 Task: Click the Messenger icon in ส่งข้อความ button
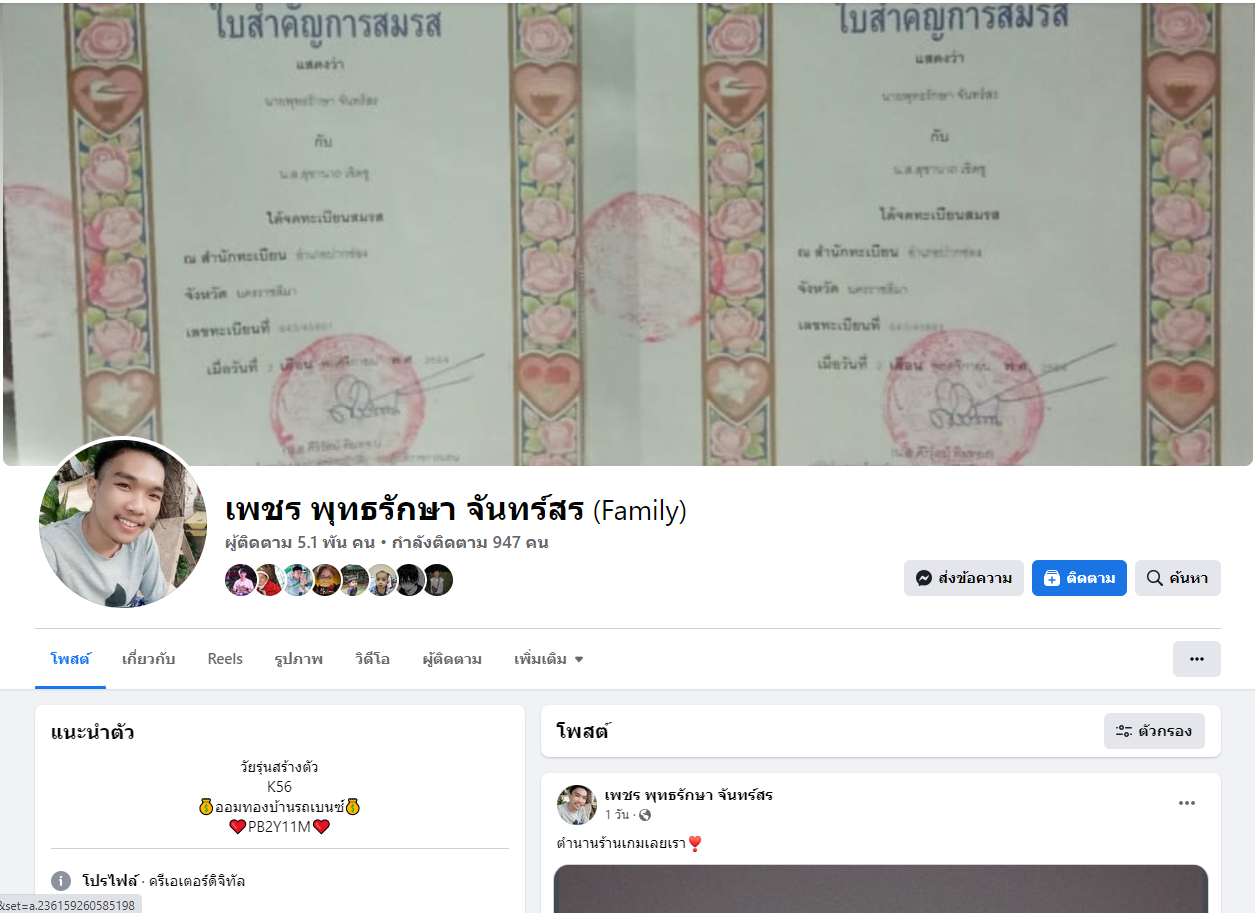(x=925, y=578)
